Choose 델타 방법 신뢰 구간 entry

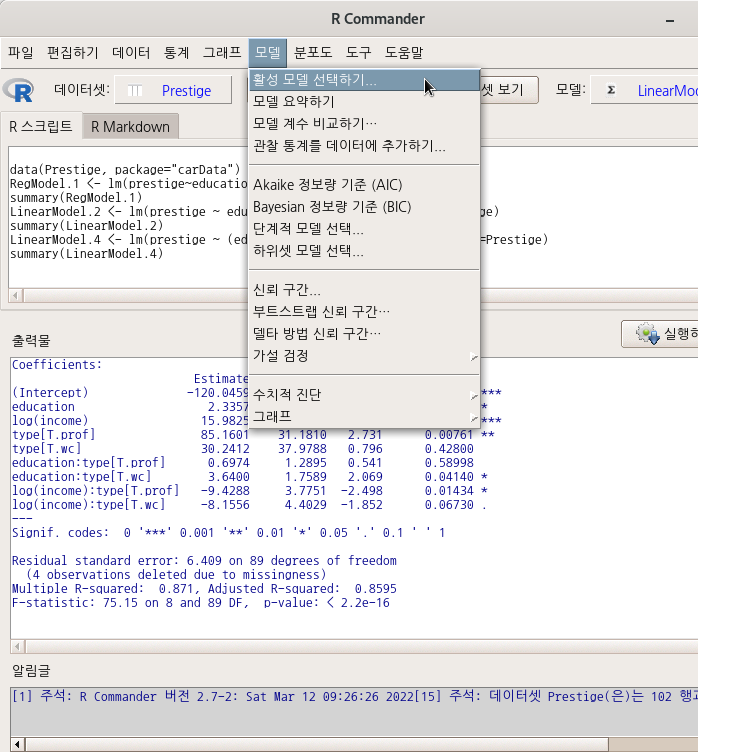(364, 334)
